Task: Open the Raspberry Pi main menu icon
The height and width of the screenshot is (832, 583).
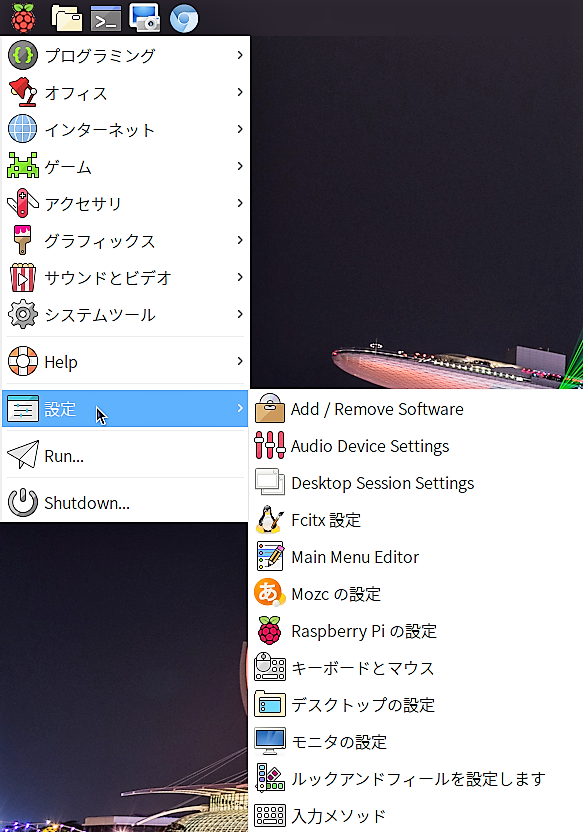Action: click(x=23, y=18)
